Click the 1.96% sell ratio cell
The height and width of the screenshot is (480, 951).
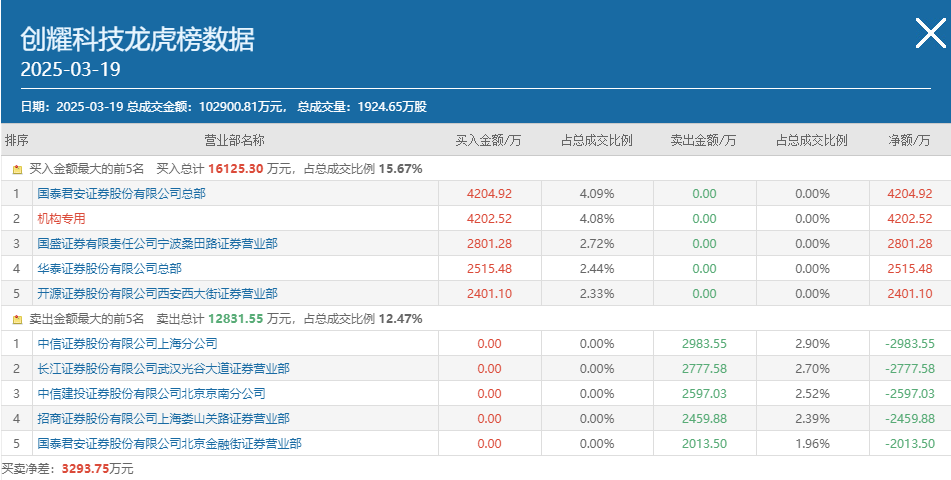tap(812, 444)
